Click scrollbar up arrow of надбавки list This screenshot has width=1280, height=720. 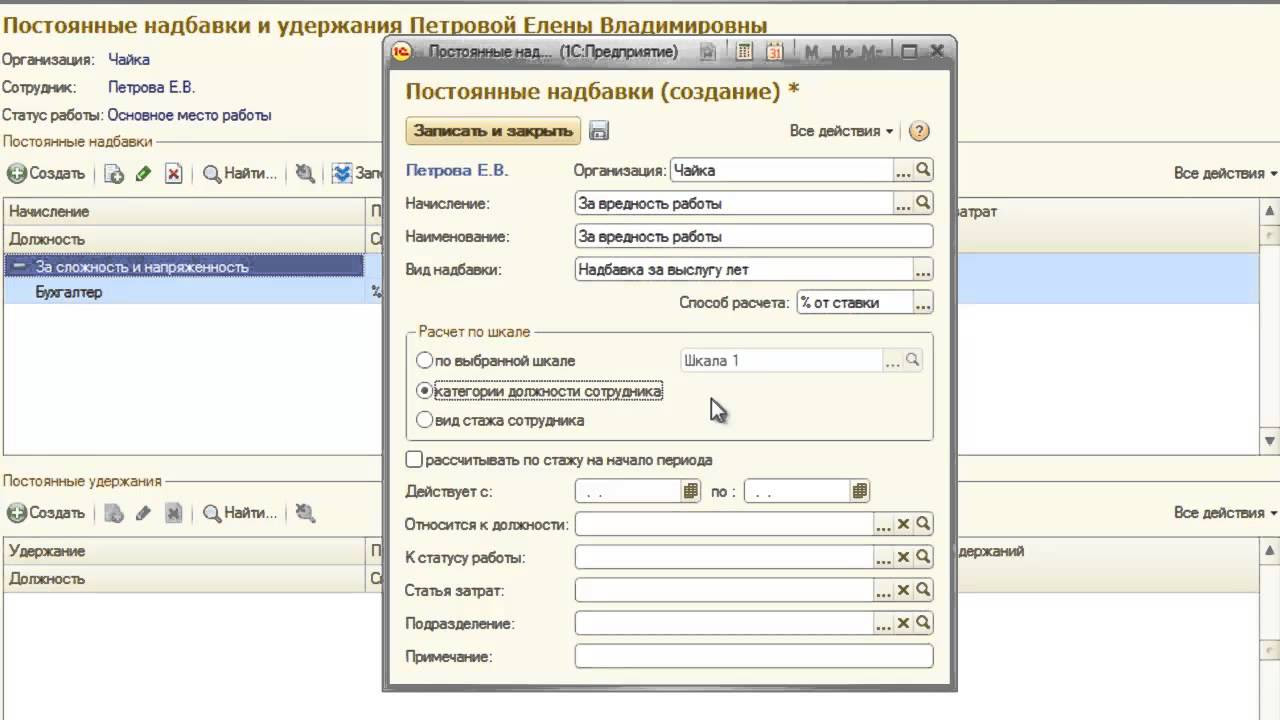[x=1270, y=209]
